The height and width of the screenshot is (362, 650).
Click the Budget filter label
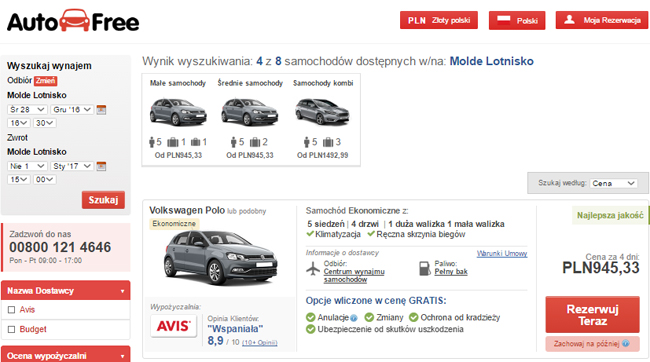coord(33,329)
